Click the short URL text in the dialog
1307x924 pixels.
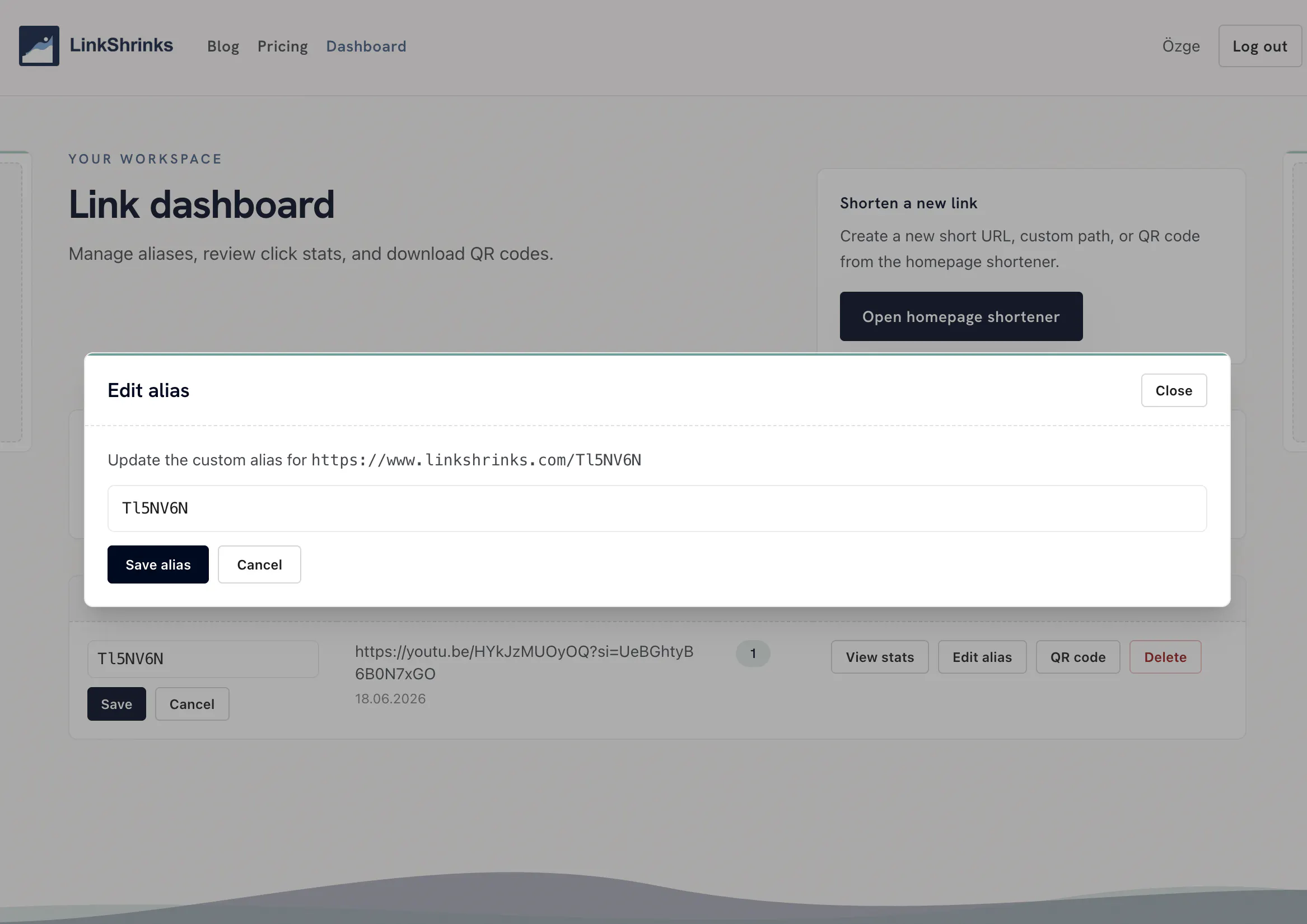[476, 460]
